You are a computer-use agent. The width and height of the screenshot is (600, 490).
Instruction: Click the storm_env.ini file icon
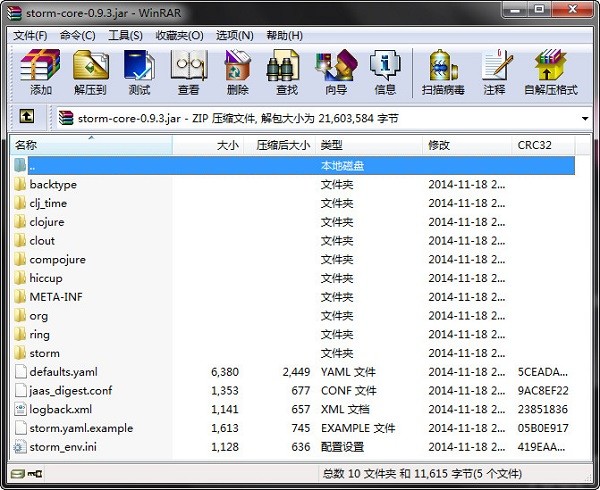point(20,447)
